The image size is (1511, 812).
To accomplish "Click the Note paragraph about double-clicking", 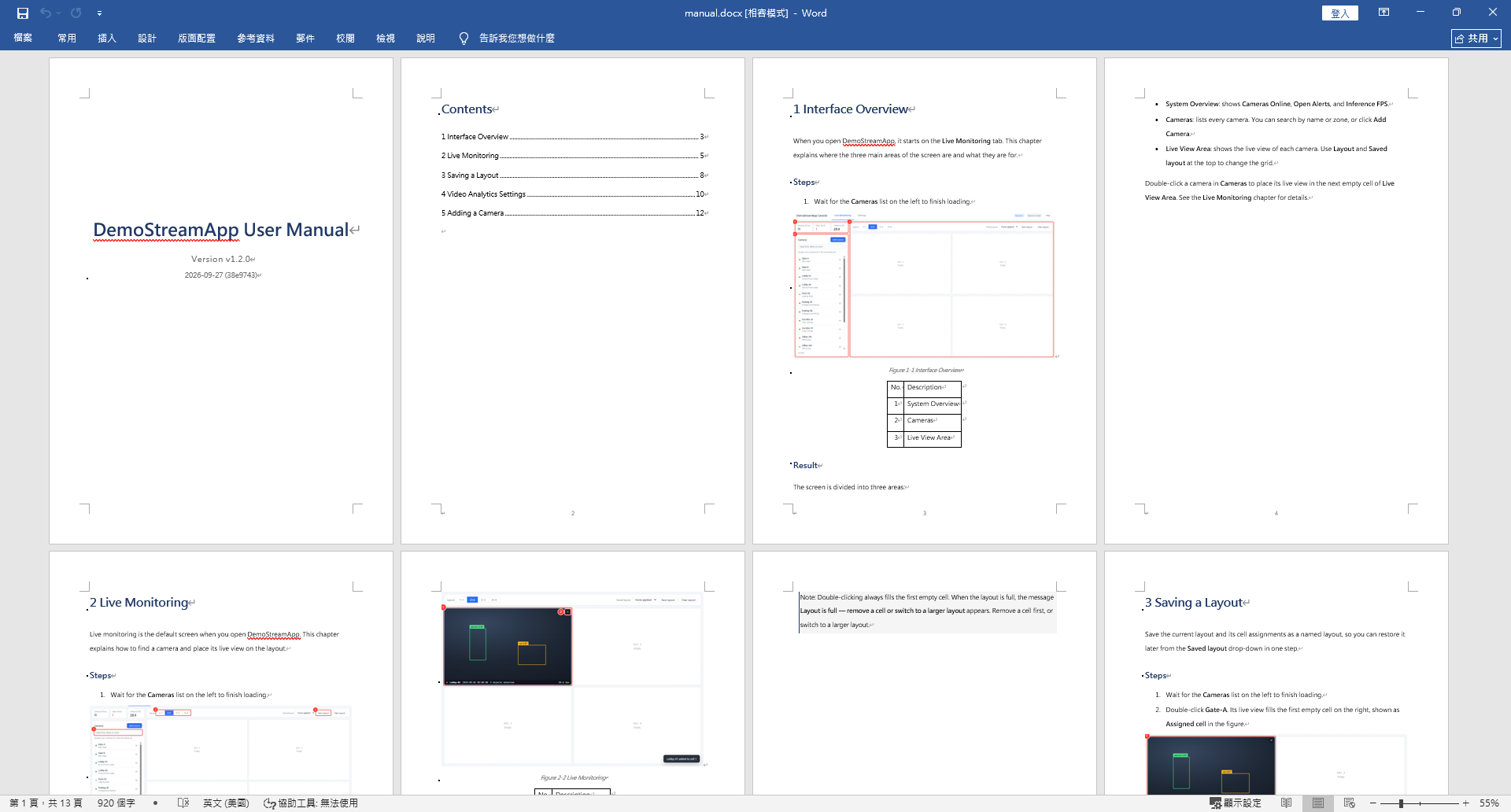I will (927, 611).
